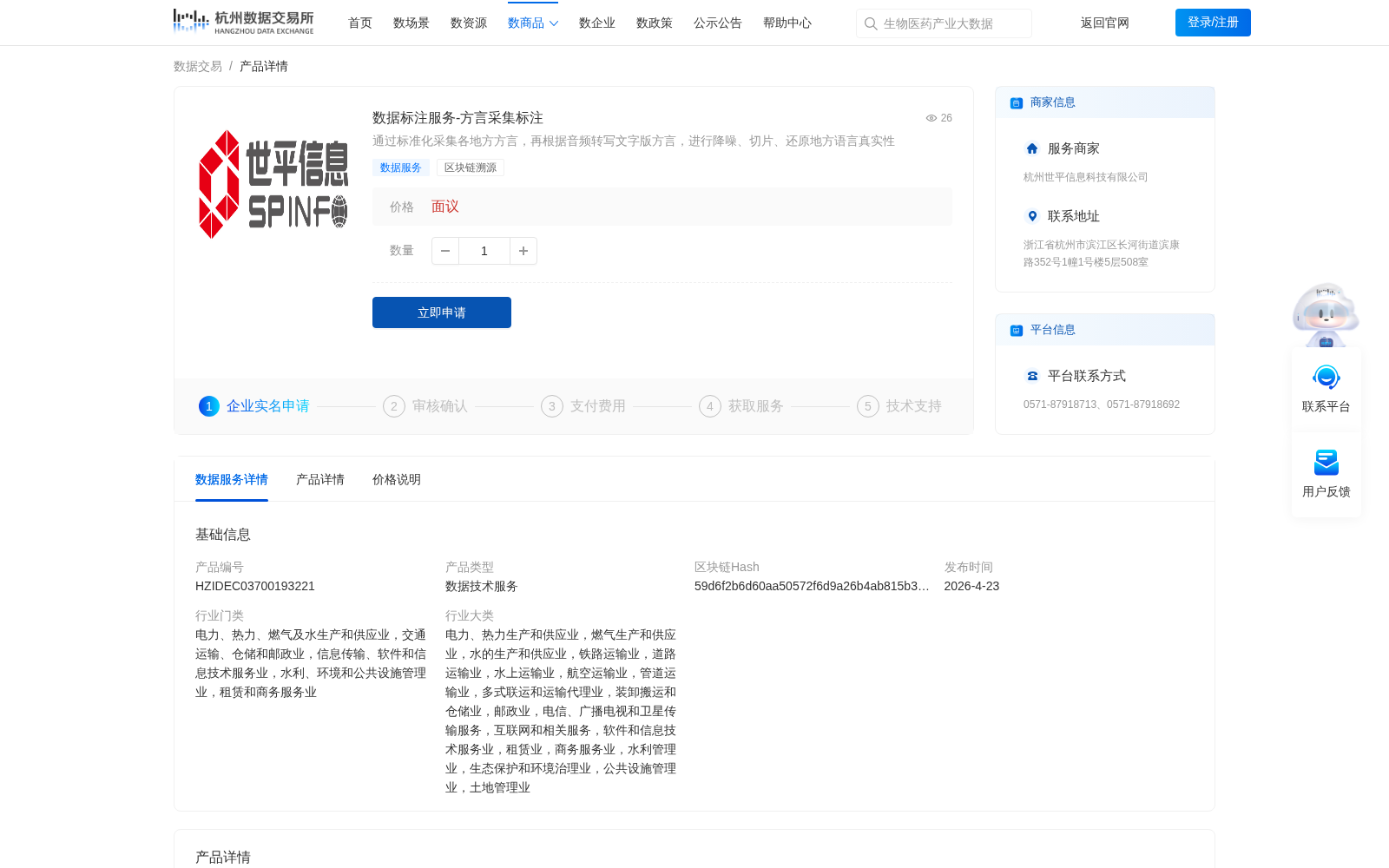
Task: Click step 2 审核确认
Action: (x=425, y=406)
